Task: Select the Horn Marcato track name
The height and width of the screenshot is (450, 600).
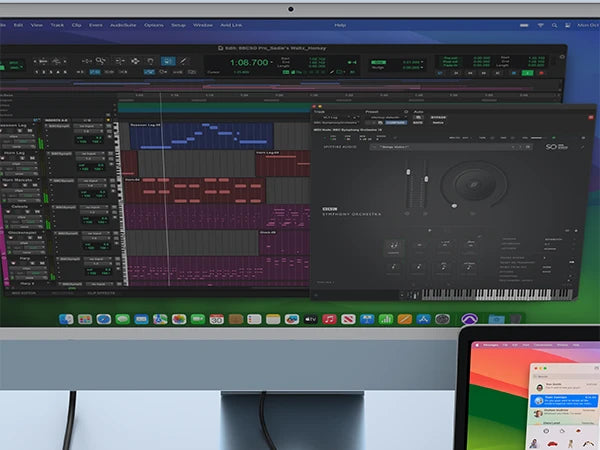Action: tap(17, 180)
